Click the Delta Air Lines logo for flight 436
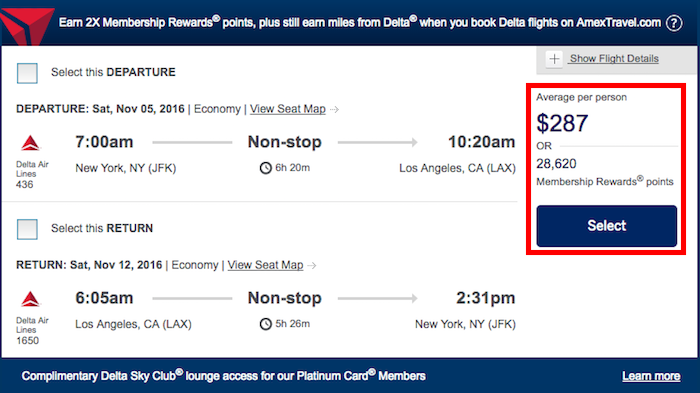 point(30,143)
